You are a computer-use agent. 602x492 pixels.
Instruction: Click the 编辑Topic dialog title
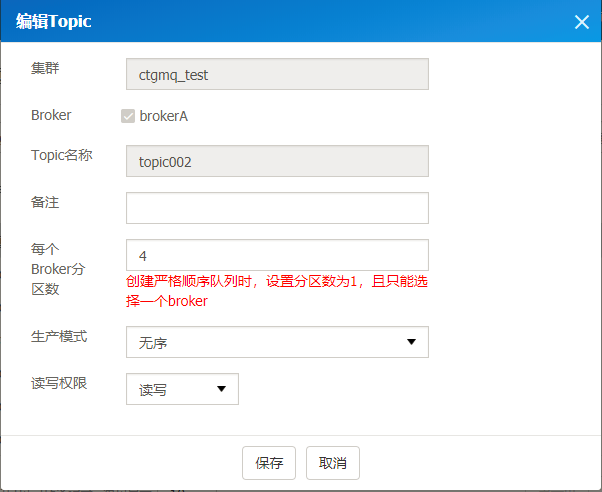(53, 21)
